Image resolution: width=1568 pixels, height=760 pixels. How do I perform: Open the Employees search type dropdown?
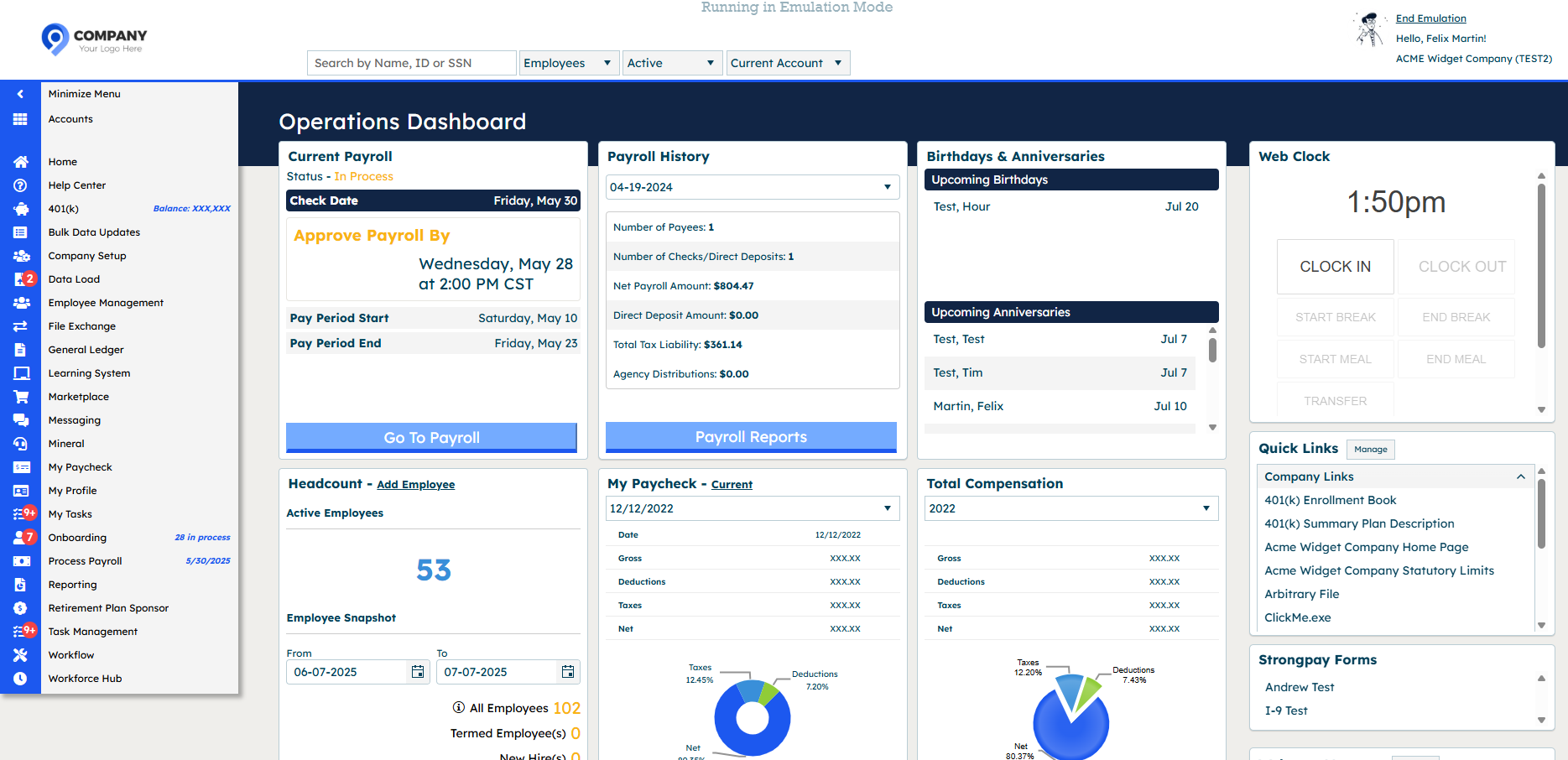tap(570, 63)
